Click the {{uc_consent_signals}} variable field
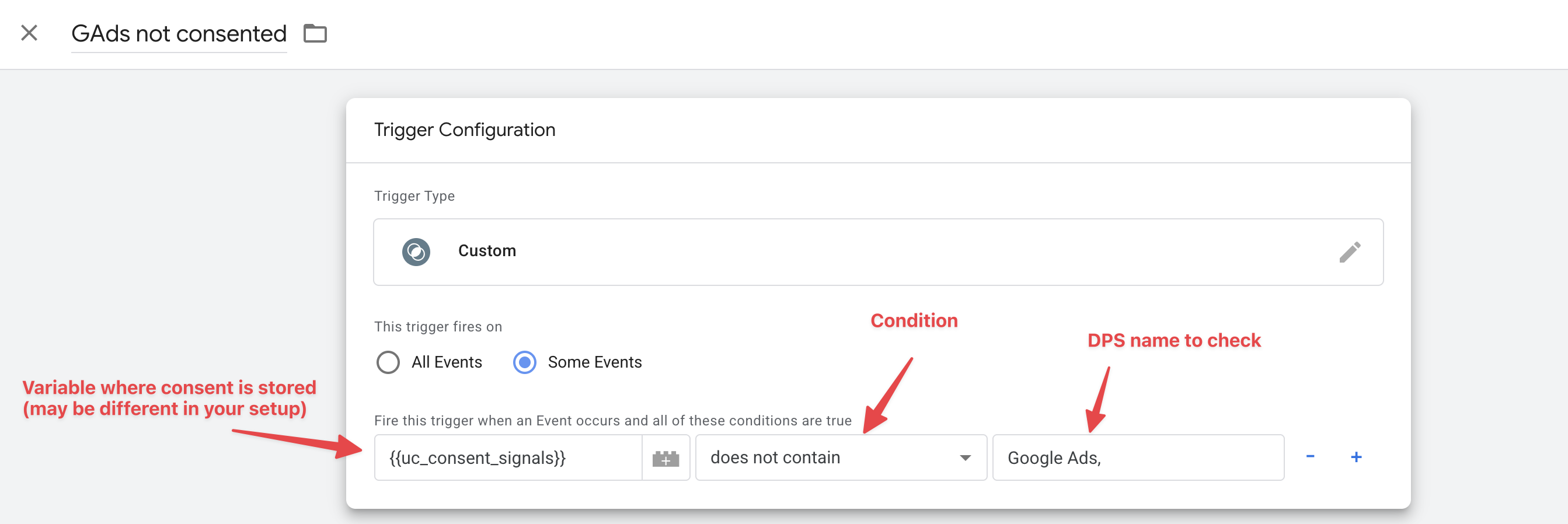The width and height of the screenshot is (1568, 524). coord(508,457)
